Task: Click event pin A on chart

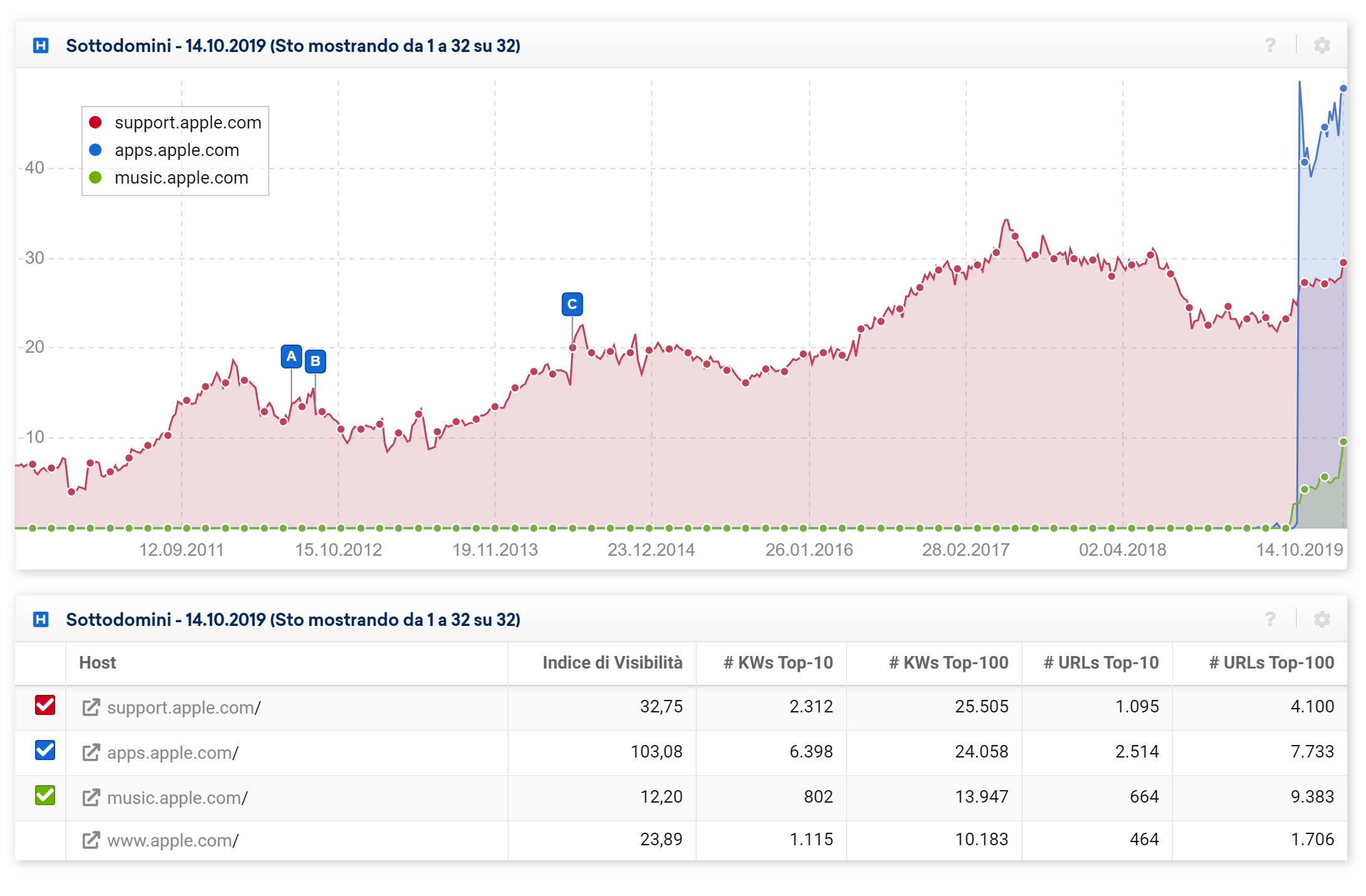Action: coord(291,357)
